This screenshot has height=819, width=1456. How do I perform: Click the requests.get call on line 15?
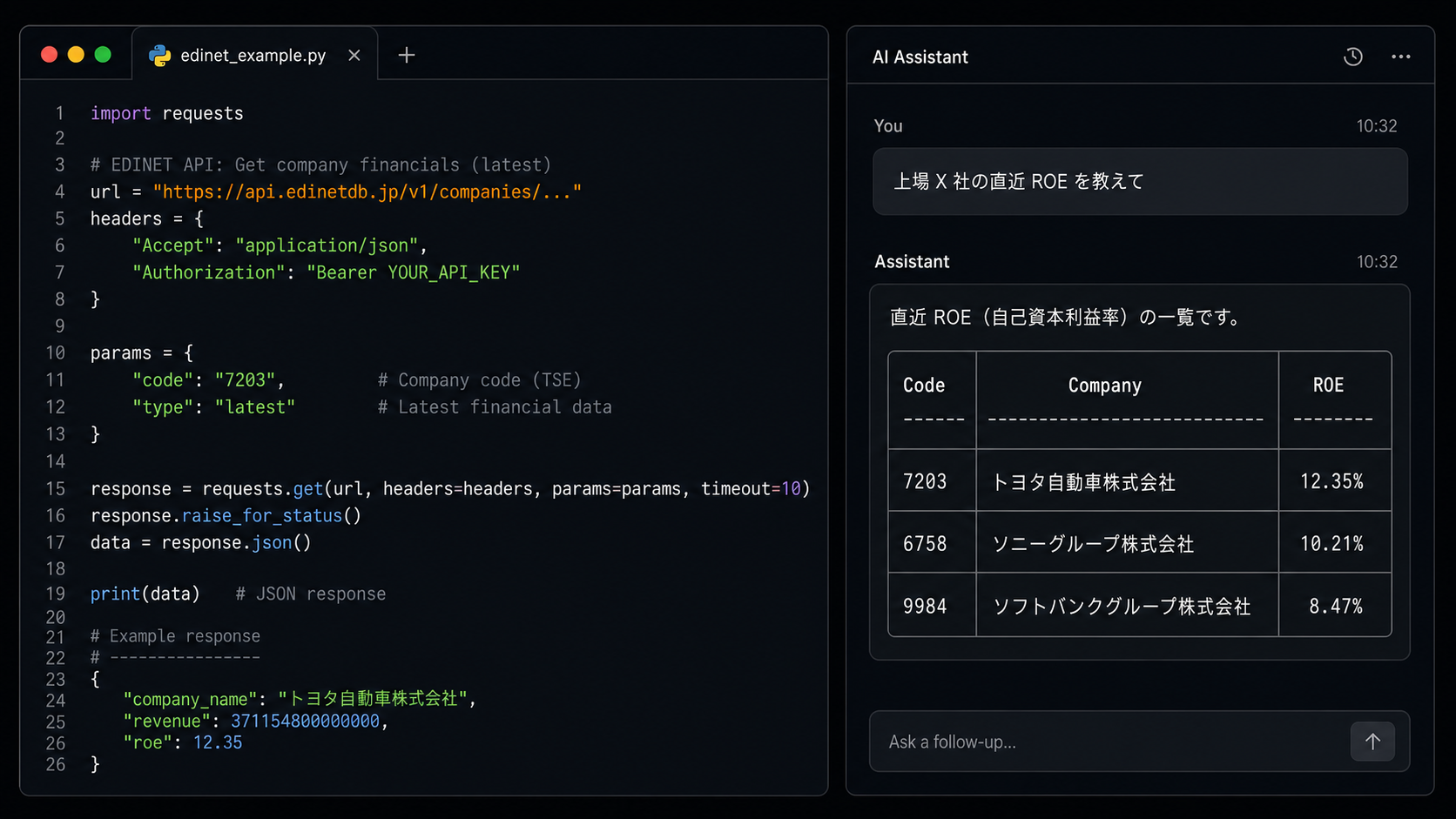coord(450,489)
